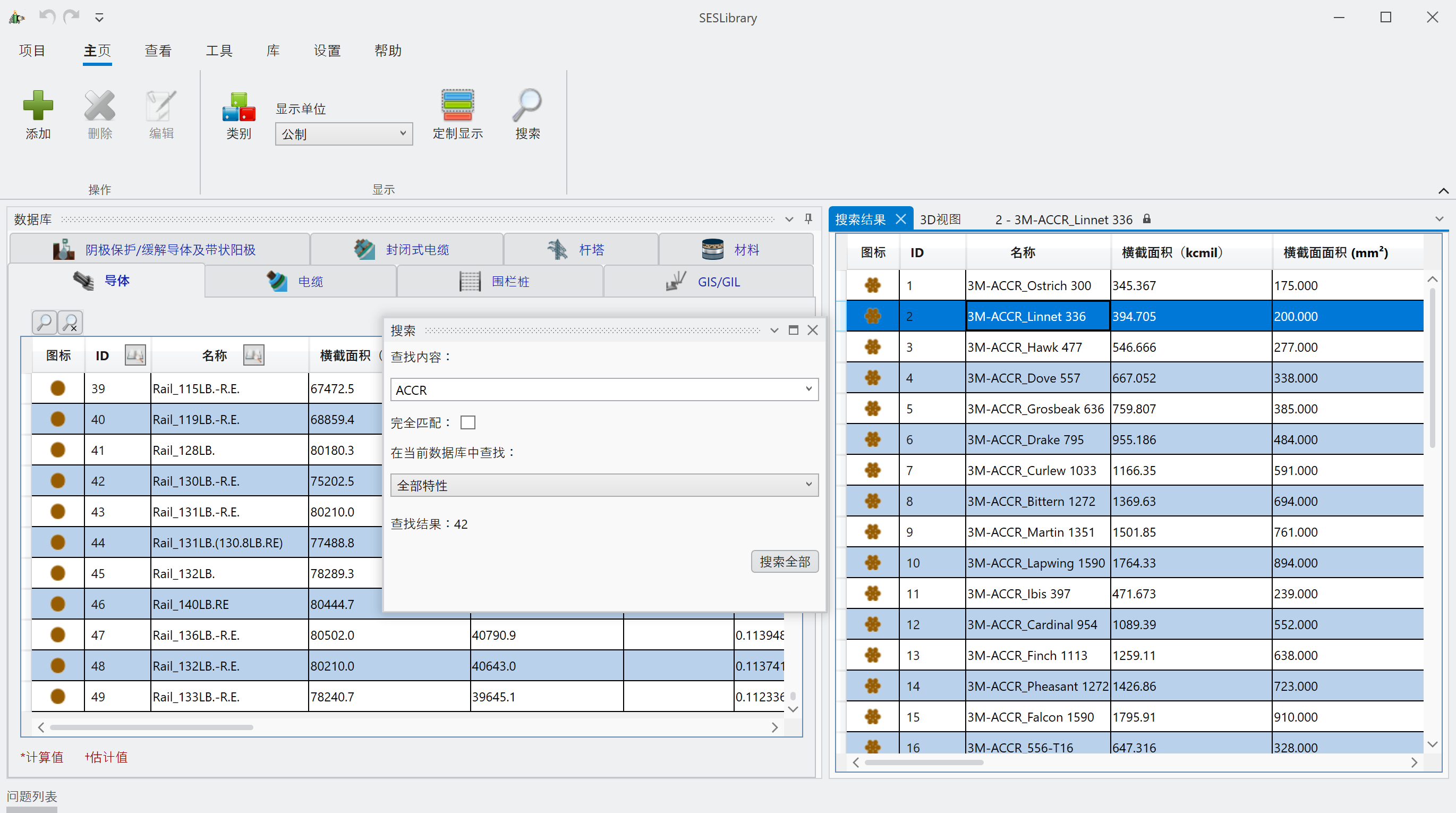Select the 导体 conductor tab
Screen dimensions: 1456x813
point(107,281)
